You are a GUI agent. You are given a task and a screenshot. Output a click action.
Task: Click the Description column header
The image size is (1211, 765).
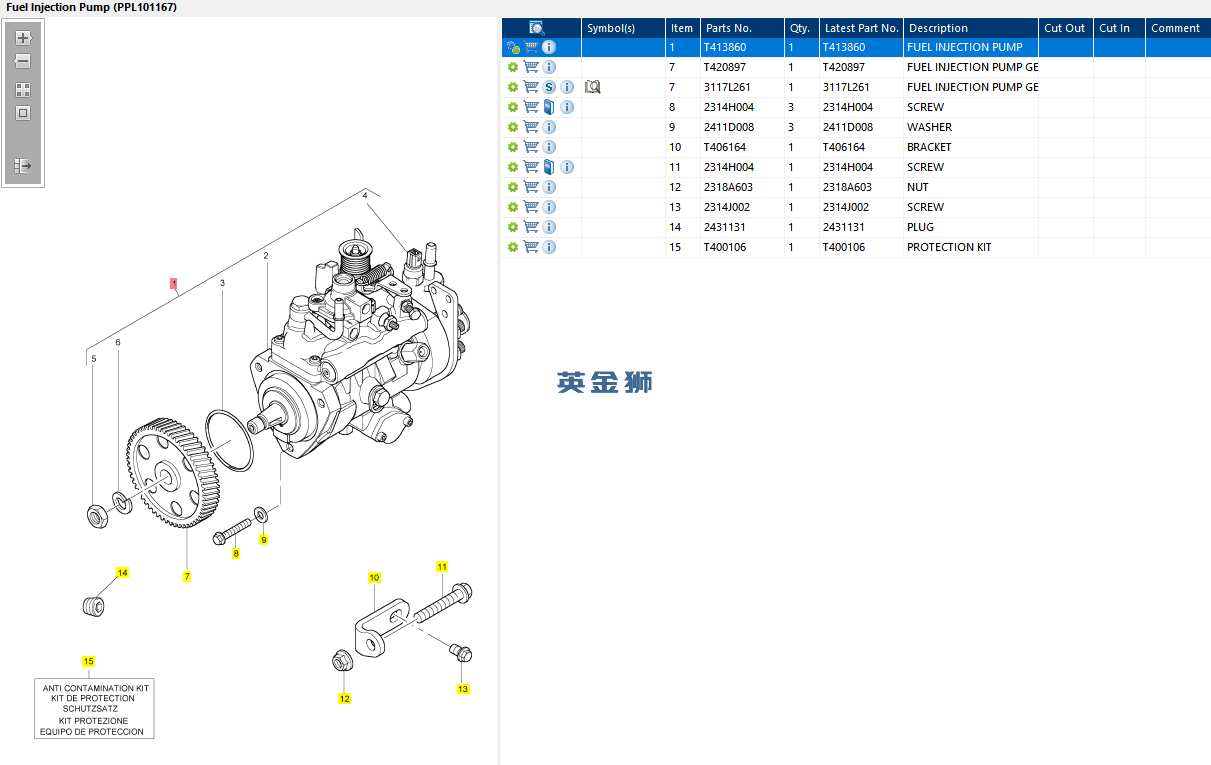click(x=971, y=28)
